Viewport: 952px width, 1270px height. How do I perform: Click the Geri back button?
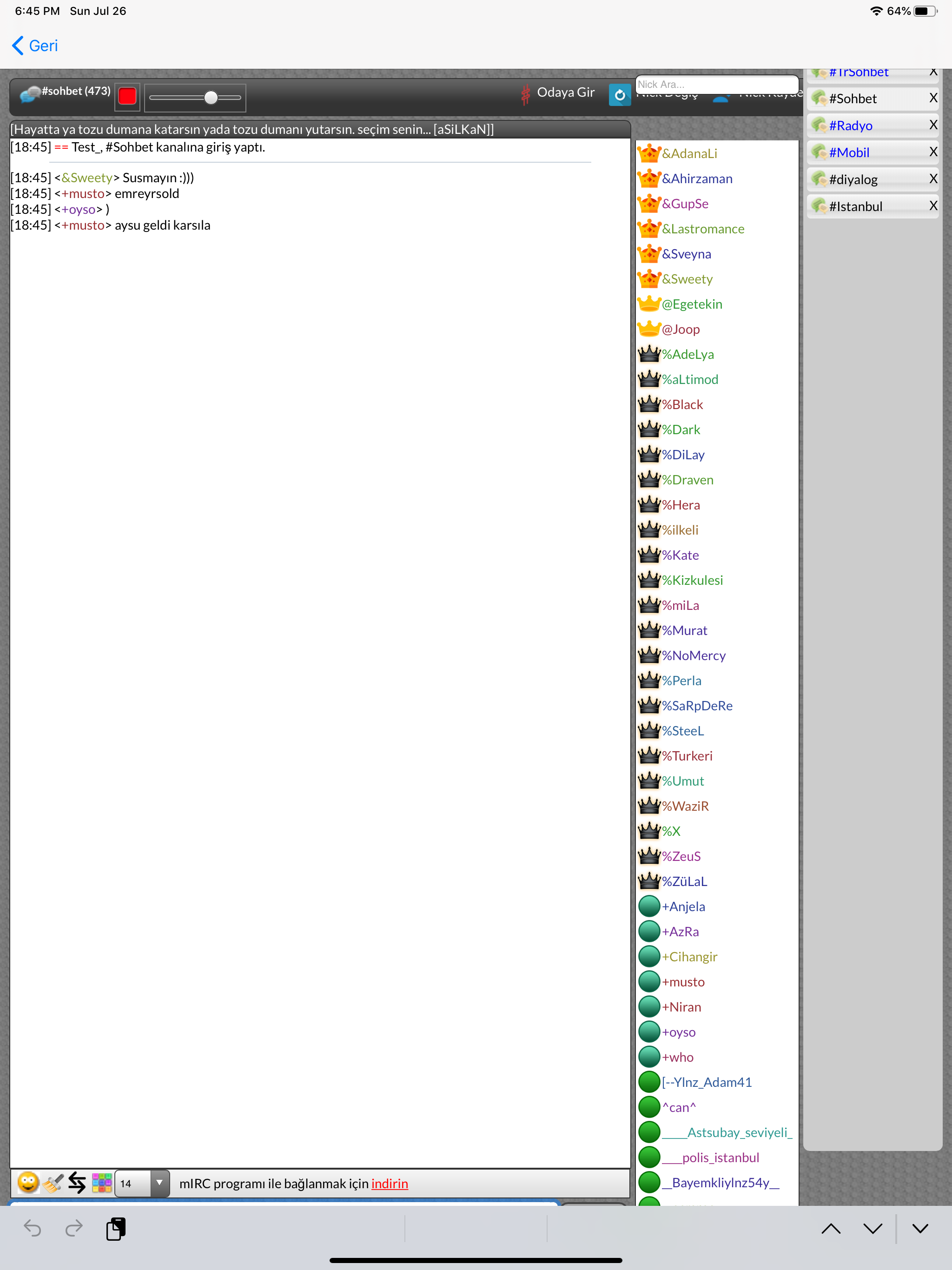(x=34, y=46)
